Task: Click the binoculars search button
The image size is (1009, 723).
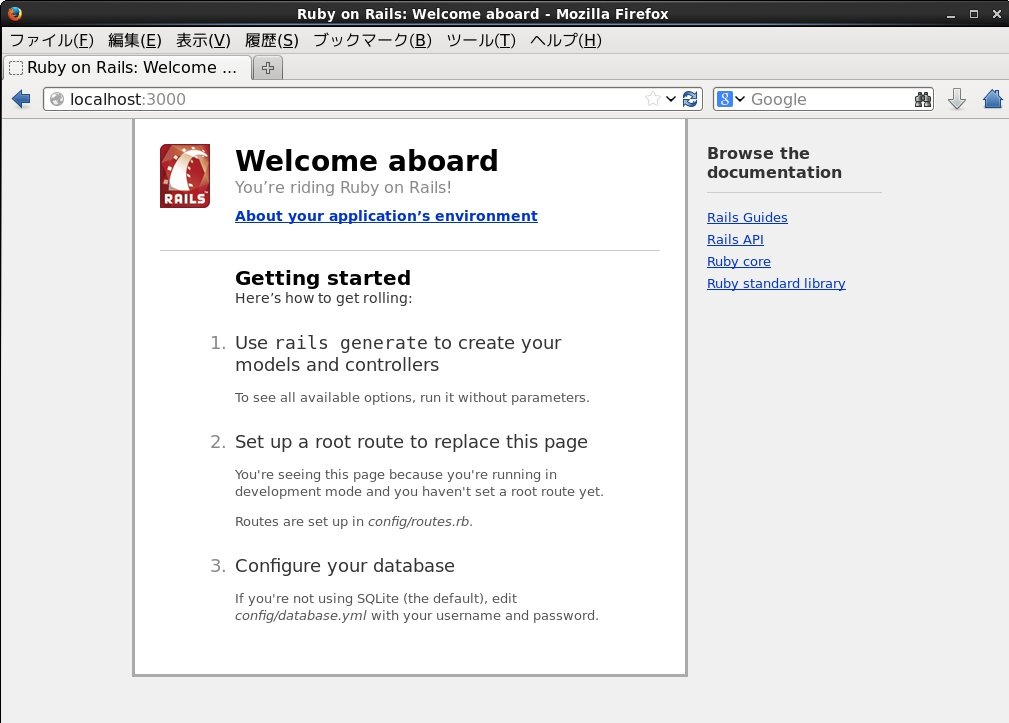Action: 923,99
